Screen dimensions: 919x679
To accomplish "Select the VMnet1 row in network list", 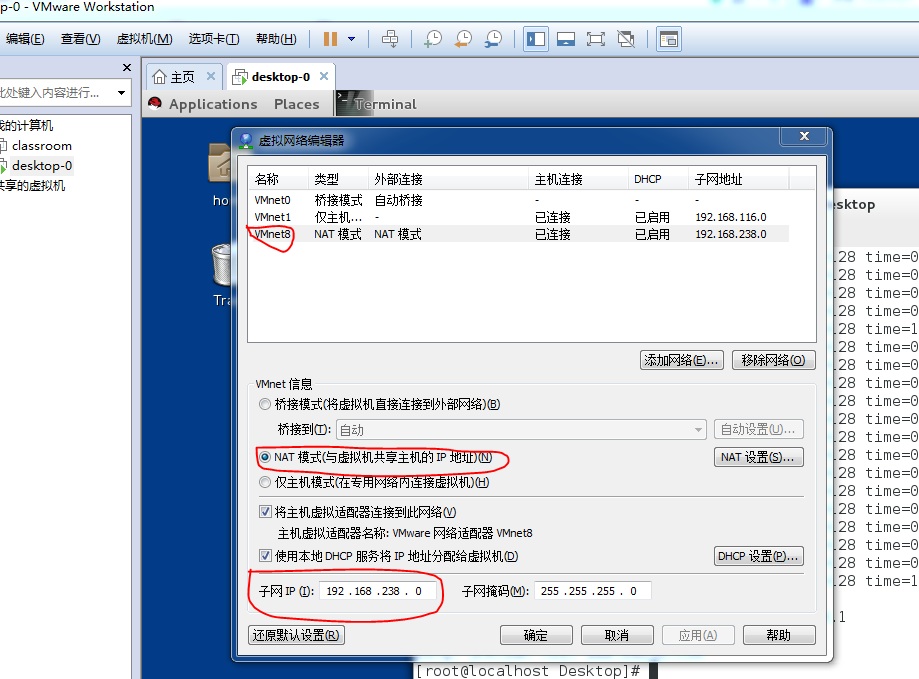I will [x=519, y=217].
